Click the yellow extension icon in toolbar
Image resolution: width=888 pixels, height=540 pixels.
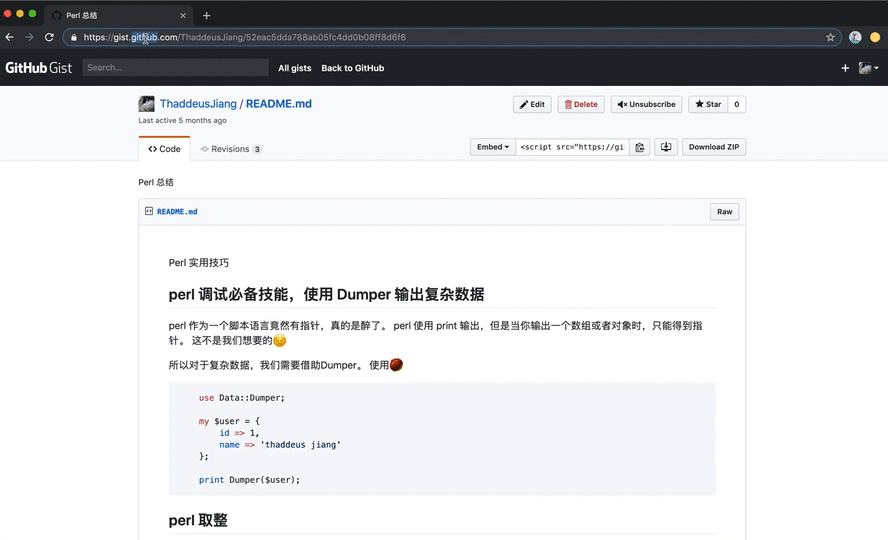[x=875, y=37]
